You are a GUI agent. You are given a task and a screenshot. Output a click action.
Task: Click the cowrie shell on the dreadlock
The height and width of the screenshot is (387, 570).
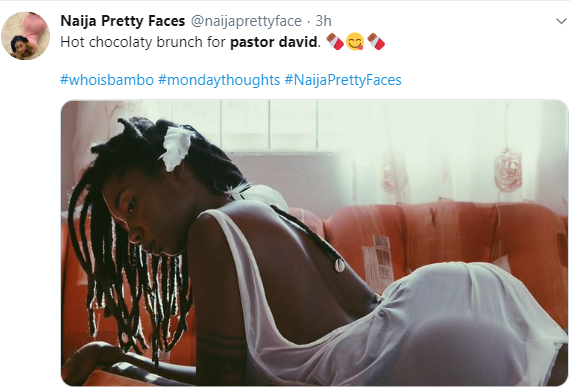click(x=340, y=265)
